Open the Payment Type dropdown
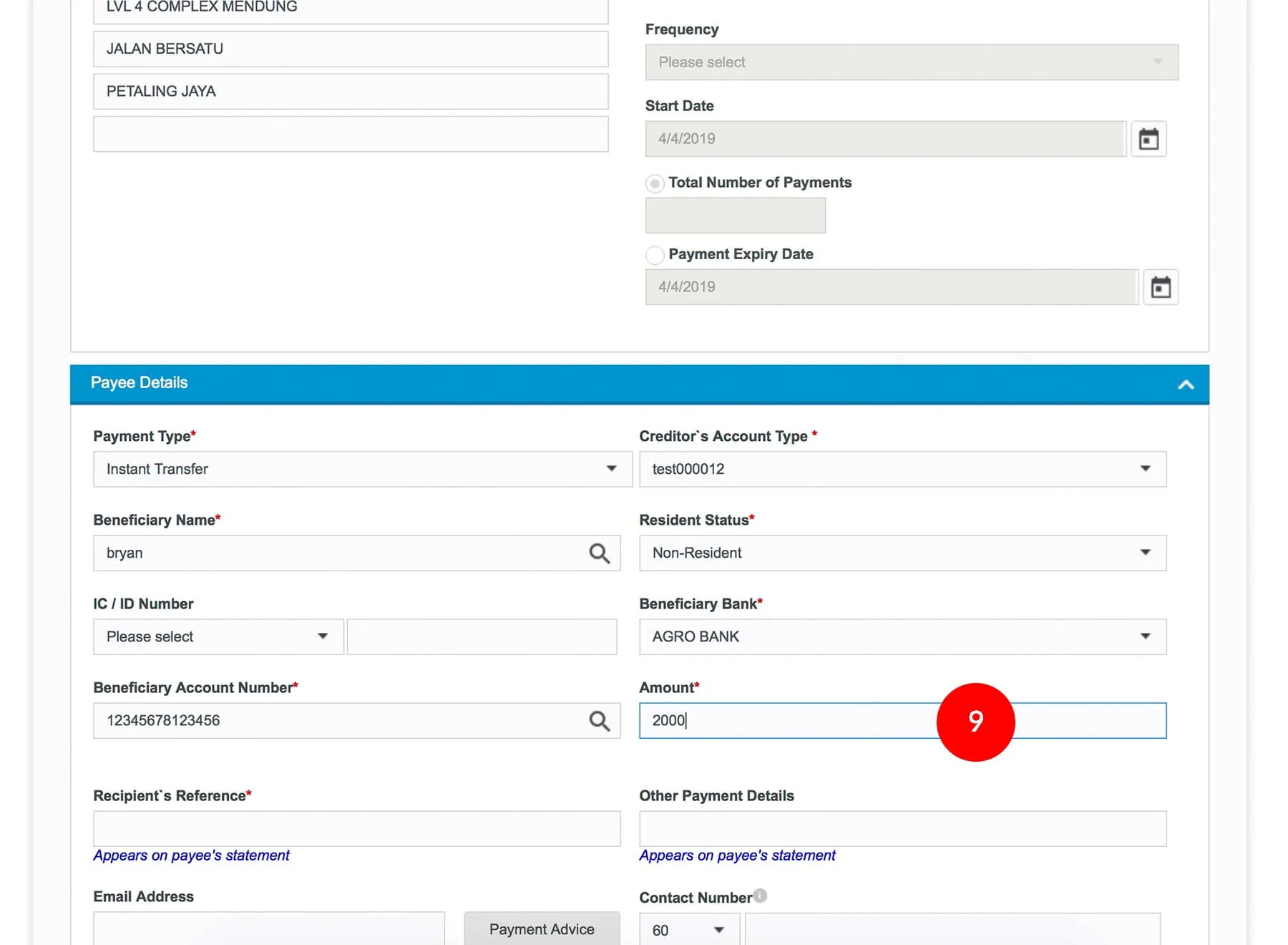The image size is (1288, 945). [x=362, y=469]
